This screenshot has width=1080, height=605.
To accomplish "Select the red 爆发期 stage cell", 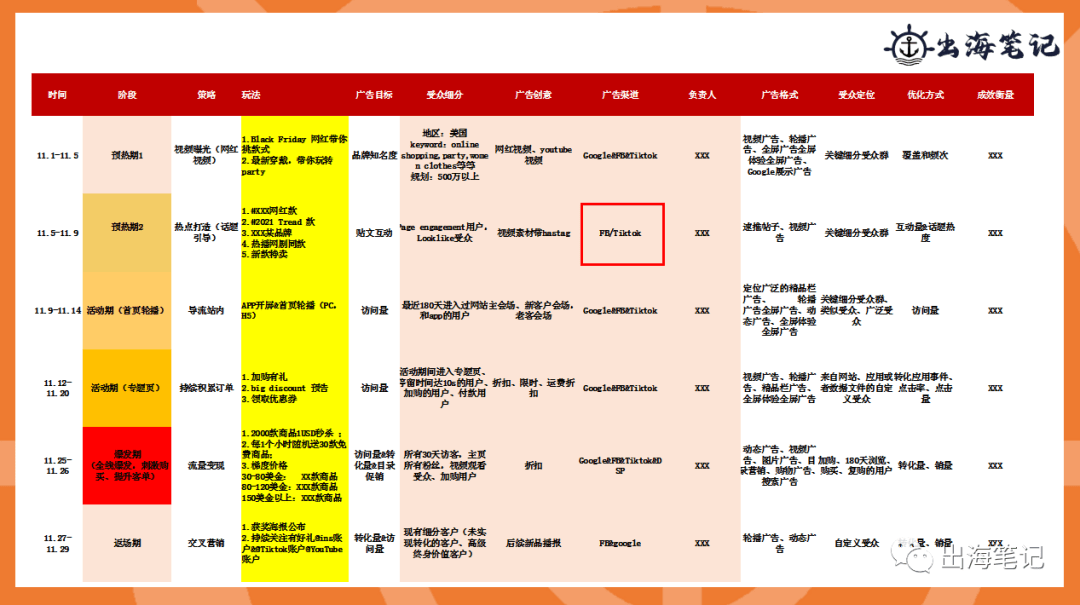I will [x=127, y=466].
